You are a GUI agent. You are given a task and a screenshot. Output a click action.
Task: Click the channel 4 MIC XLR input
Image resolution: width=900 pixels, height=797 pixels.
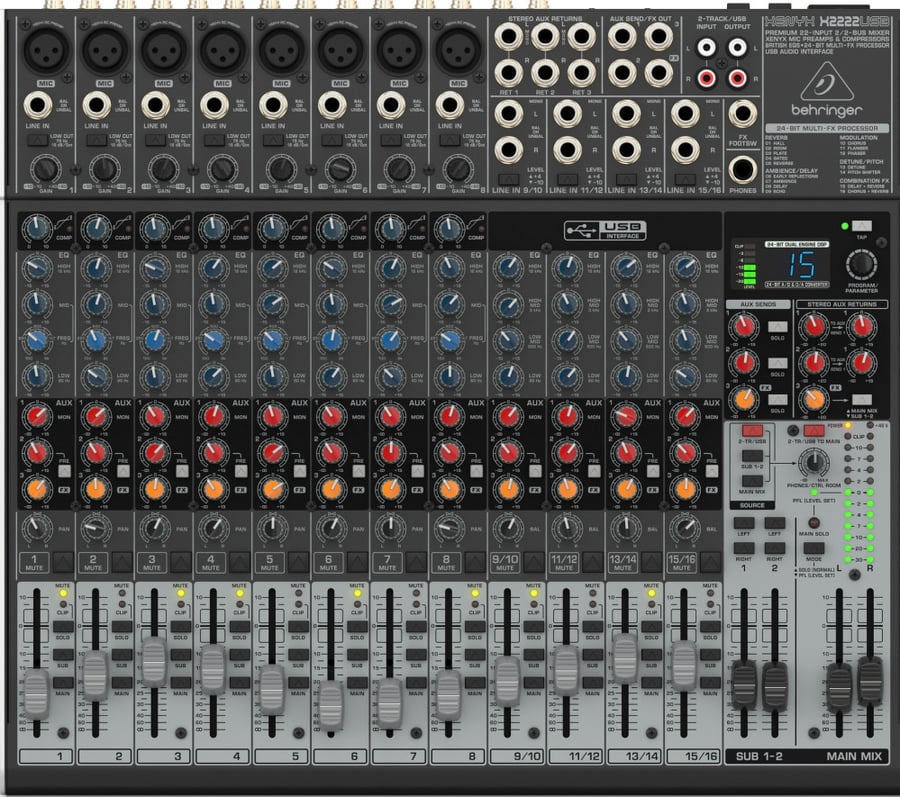[223, 50]
